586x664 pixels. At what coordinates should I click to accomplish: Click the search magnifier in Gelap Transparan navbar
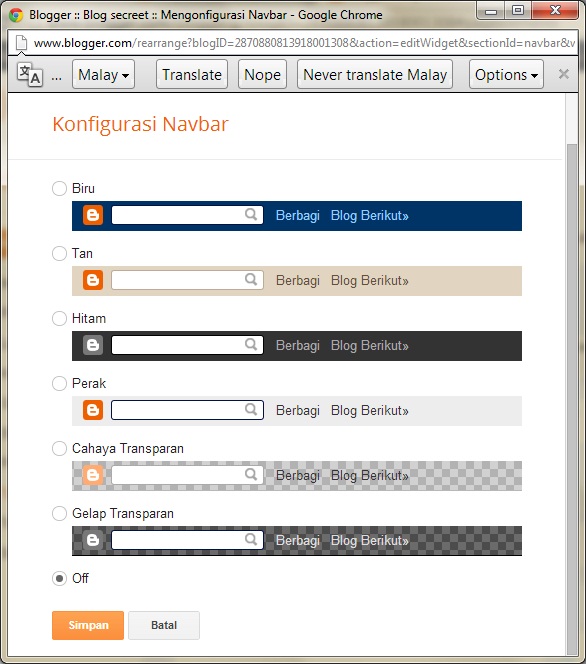point(251,540)
